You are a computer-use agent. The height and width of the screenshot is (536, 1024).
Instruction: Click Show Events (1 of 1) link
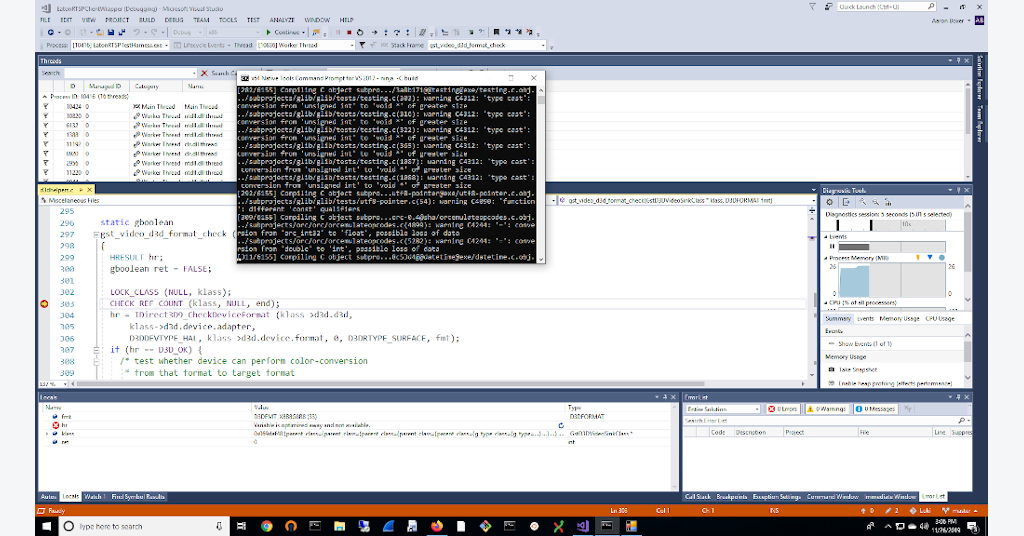pos(865,343)
